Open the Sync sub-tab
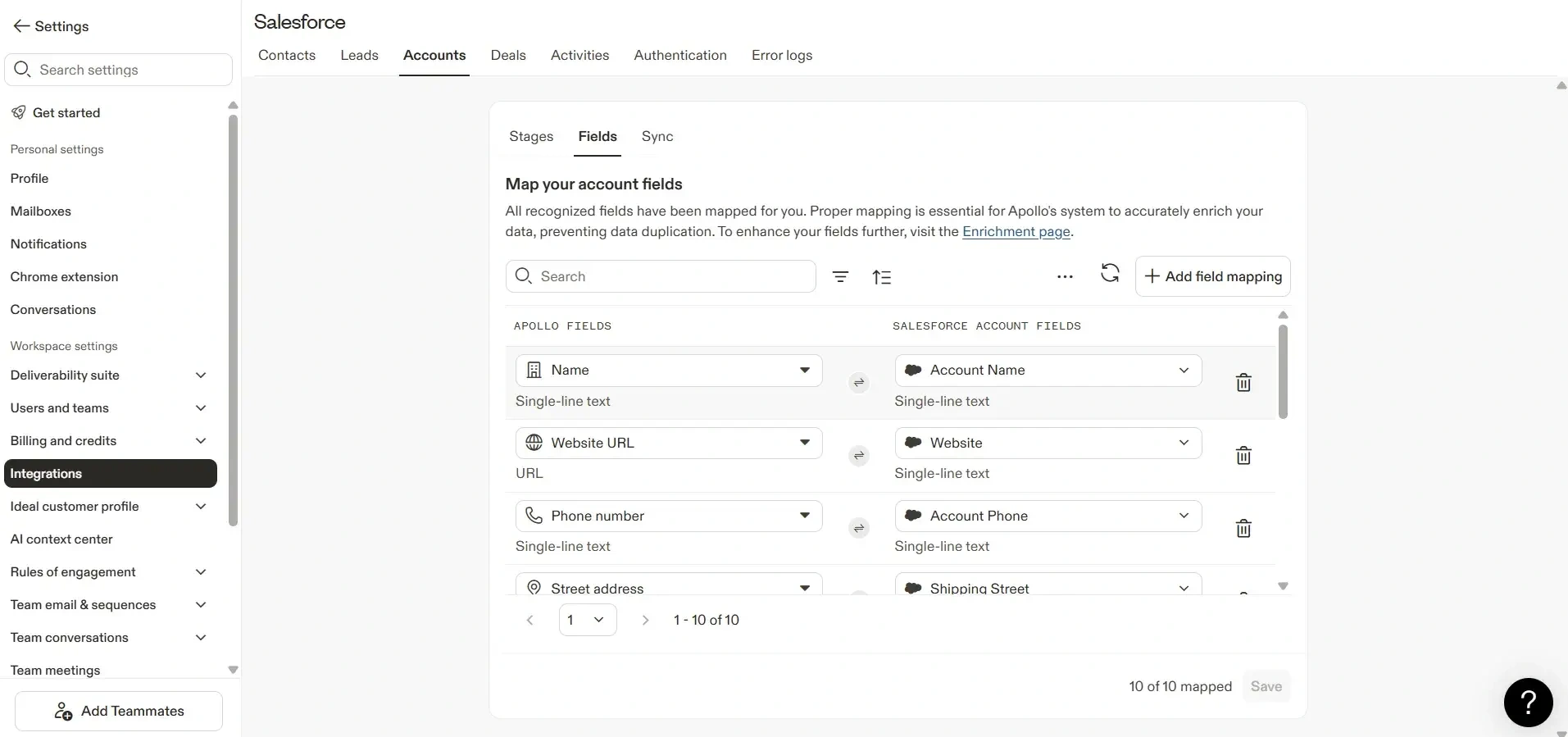1568x737 pixels. pos(657,137)
